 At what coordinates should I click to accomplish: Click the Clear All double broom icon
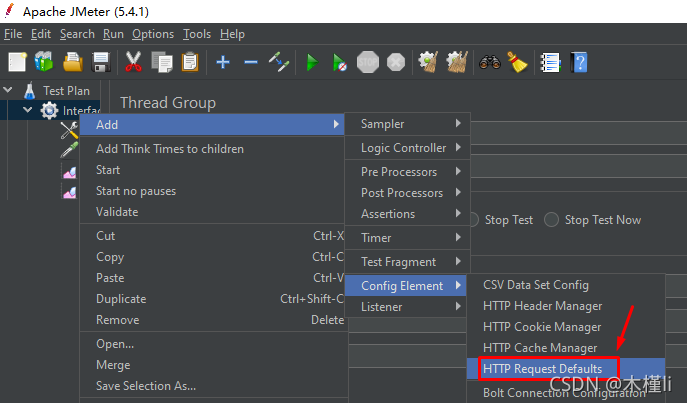(457, 62)
